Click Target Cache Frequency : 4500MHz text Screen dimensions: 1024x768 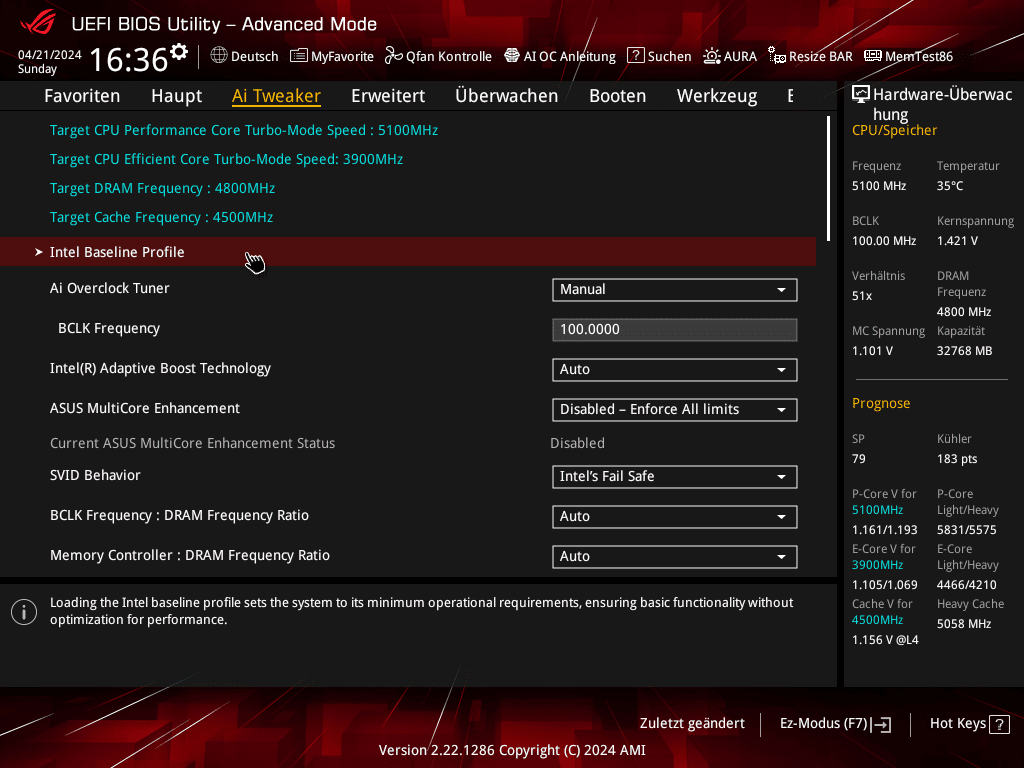click(x=161, y=217)
